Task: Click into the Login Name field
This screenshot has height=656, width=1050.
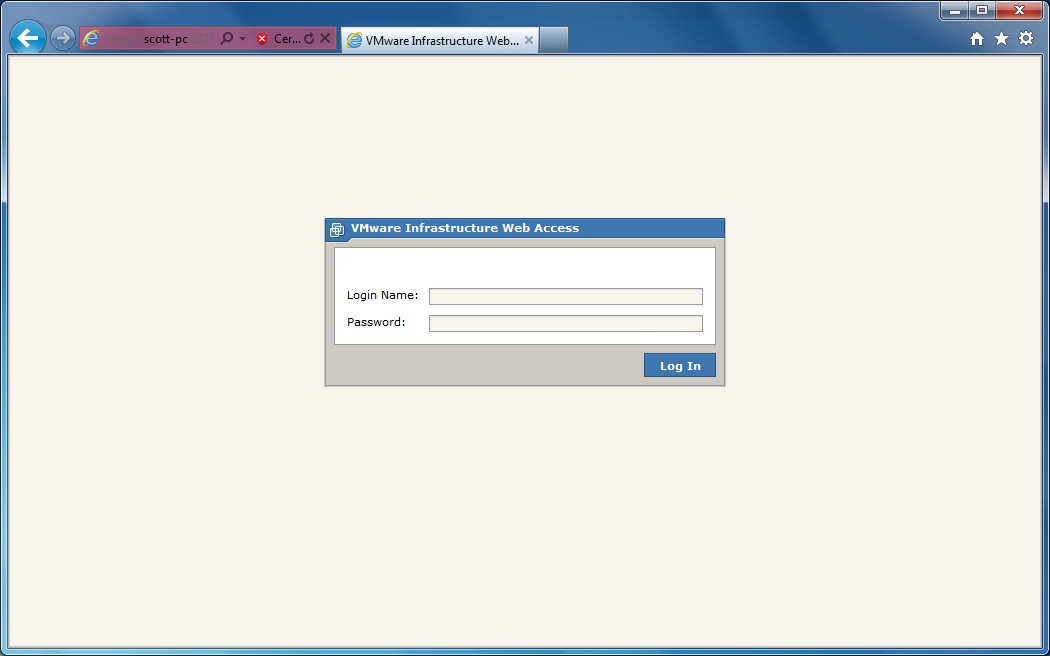Action: pos(565,296)
